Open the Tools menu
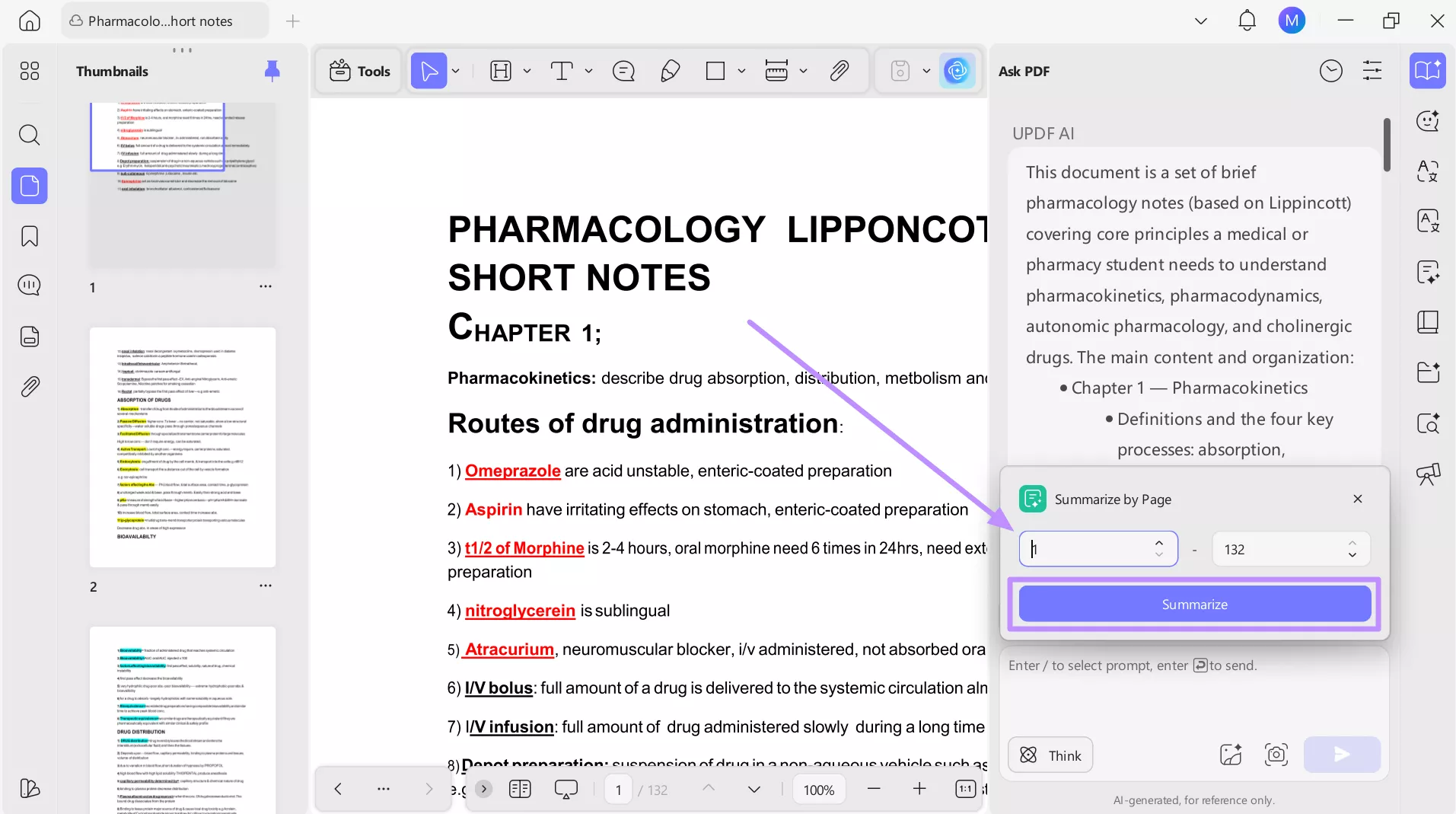 (358, 71)
